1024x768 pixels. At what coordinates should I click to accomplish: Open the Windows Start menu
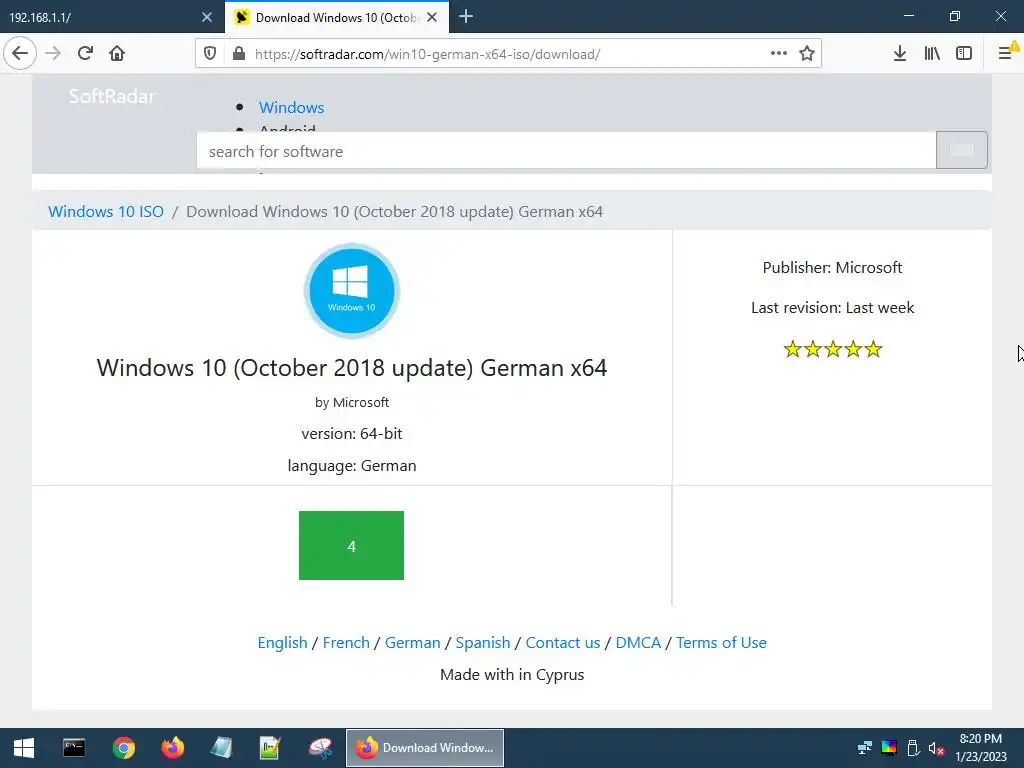click(x=24, y=748)
